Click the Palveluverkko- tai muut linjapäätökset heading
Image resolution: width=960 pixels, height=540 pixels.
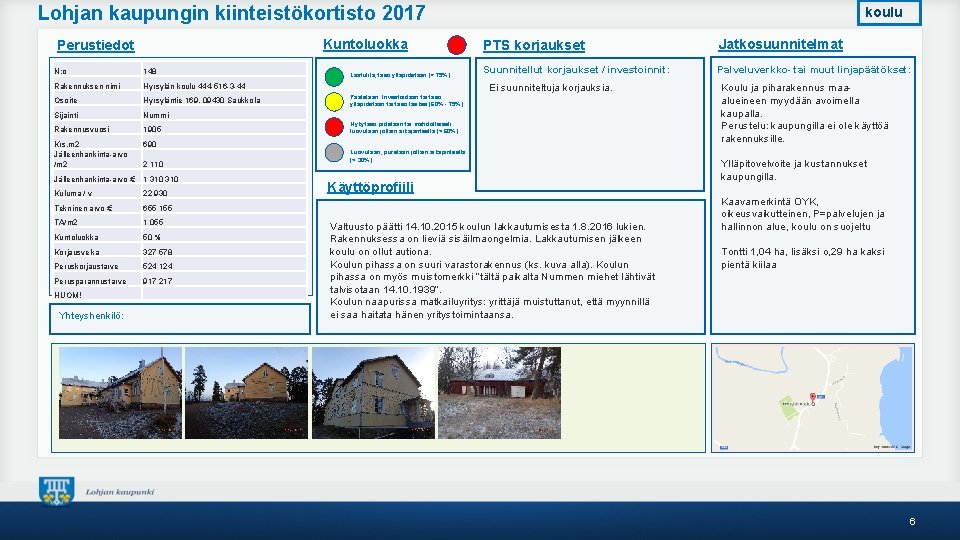click(x=814, y=70)
